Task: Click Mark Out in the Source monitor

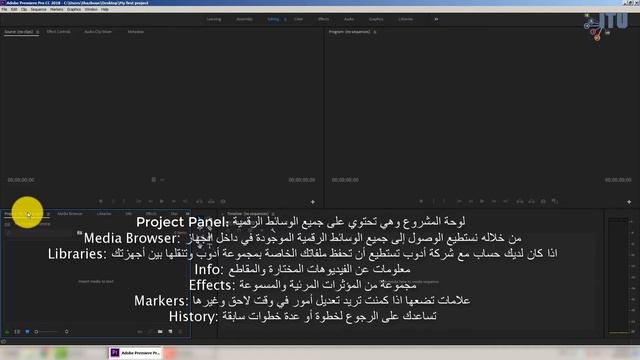Action: tap(124, 201)
